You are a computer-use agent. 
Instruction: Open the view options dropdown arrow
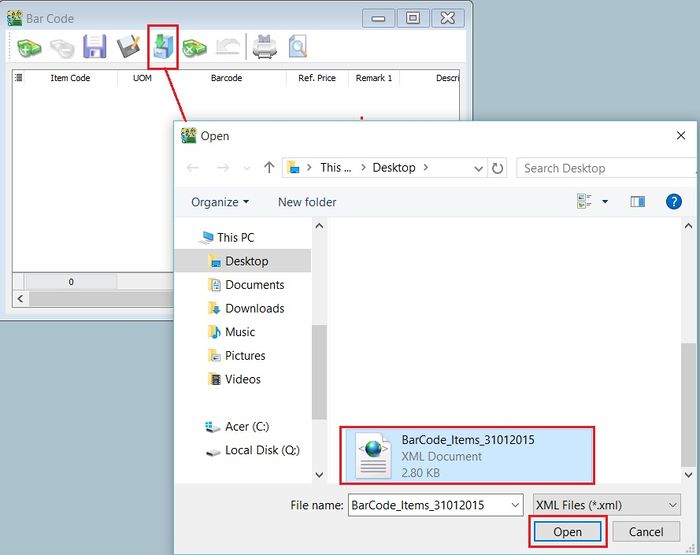click(x=605, y=202)
